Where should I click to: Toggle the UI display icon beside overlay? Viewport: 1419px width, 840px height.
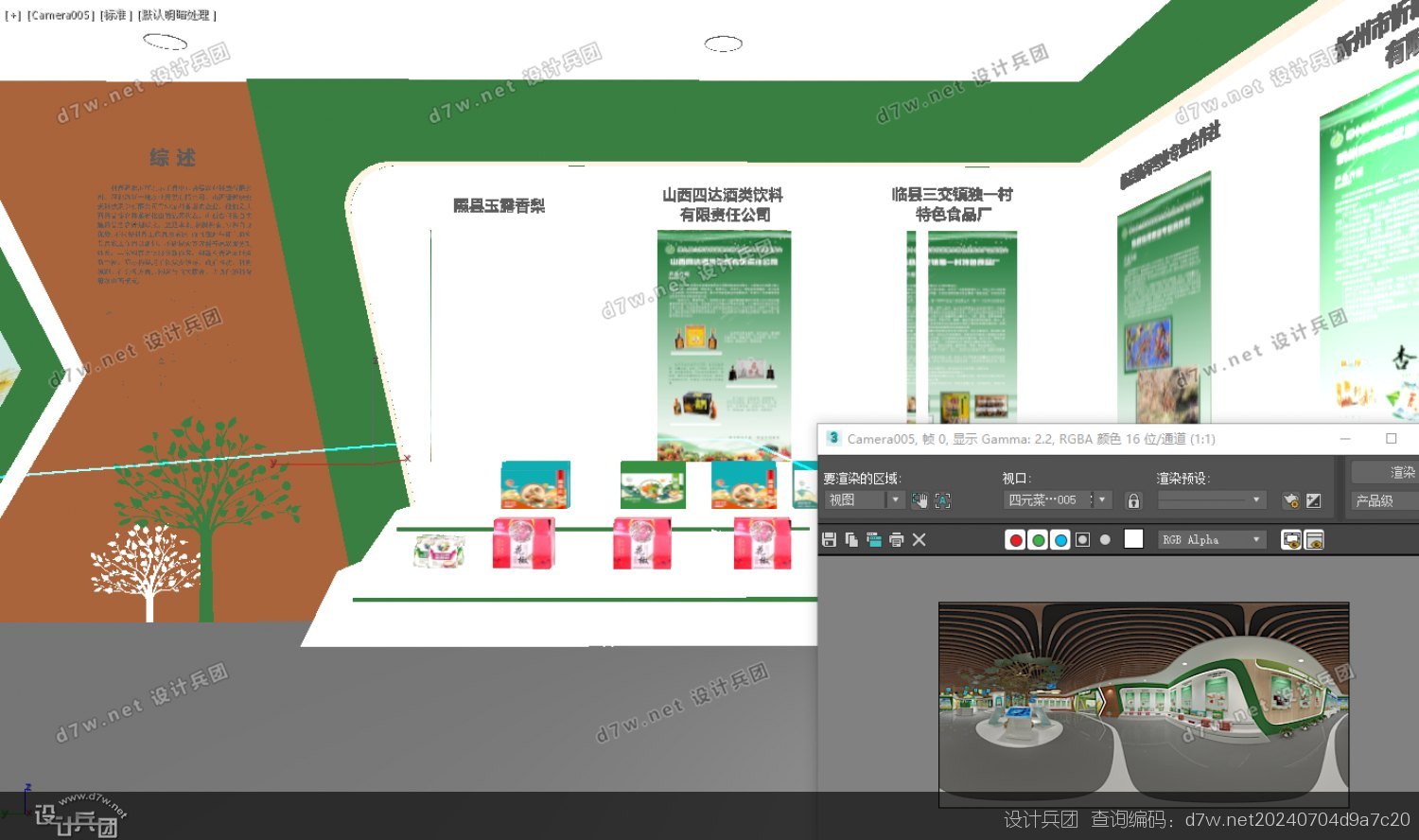click(x=1314, y=539)
